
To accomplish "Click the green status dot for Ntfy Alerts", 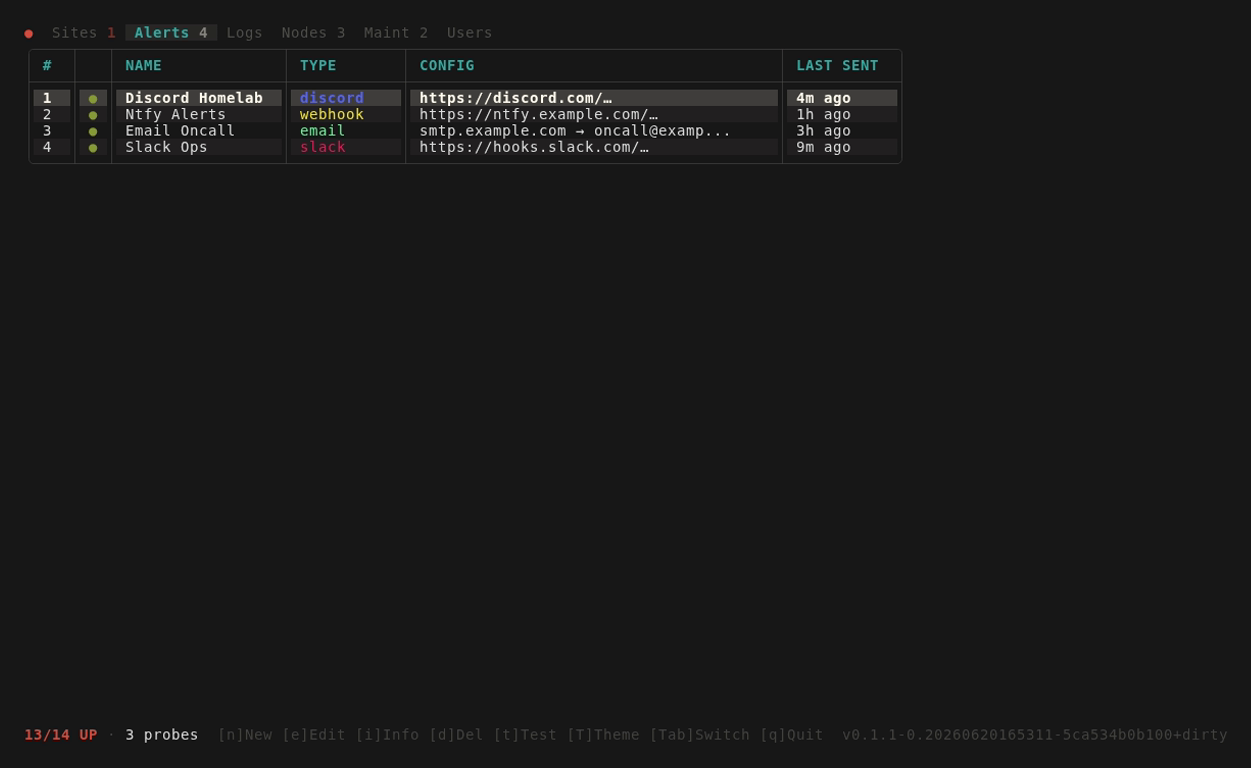I will tap(93, 115).
